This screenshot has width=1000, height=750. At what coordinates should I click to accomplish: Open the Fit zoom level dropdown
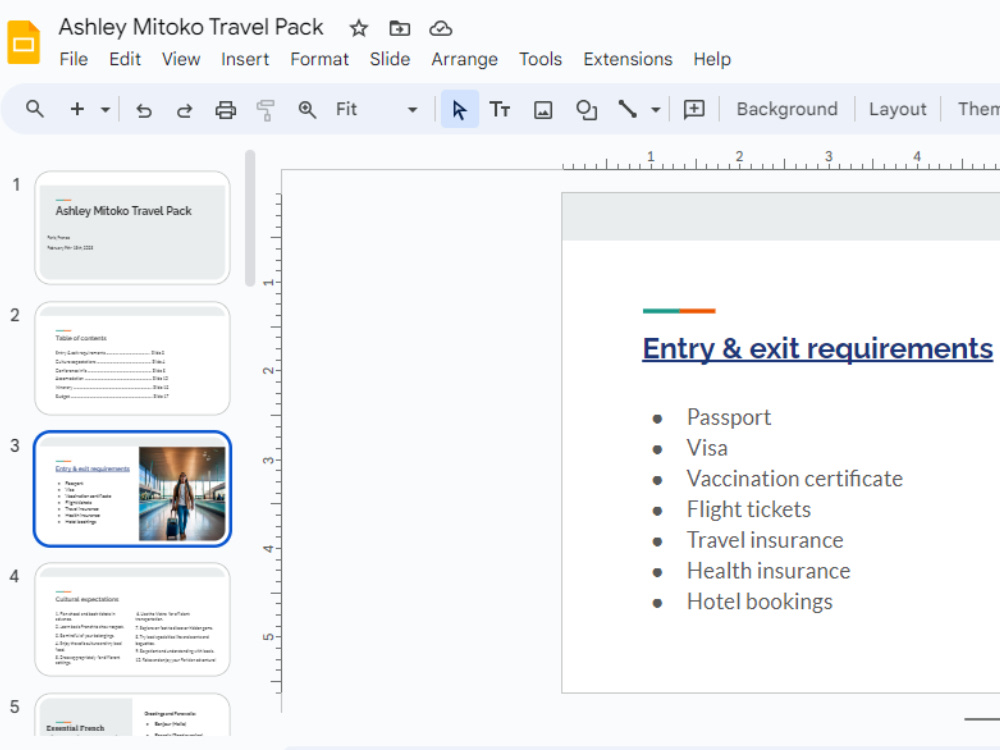pos(376,110)
